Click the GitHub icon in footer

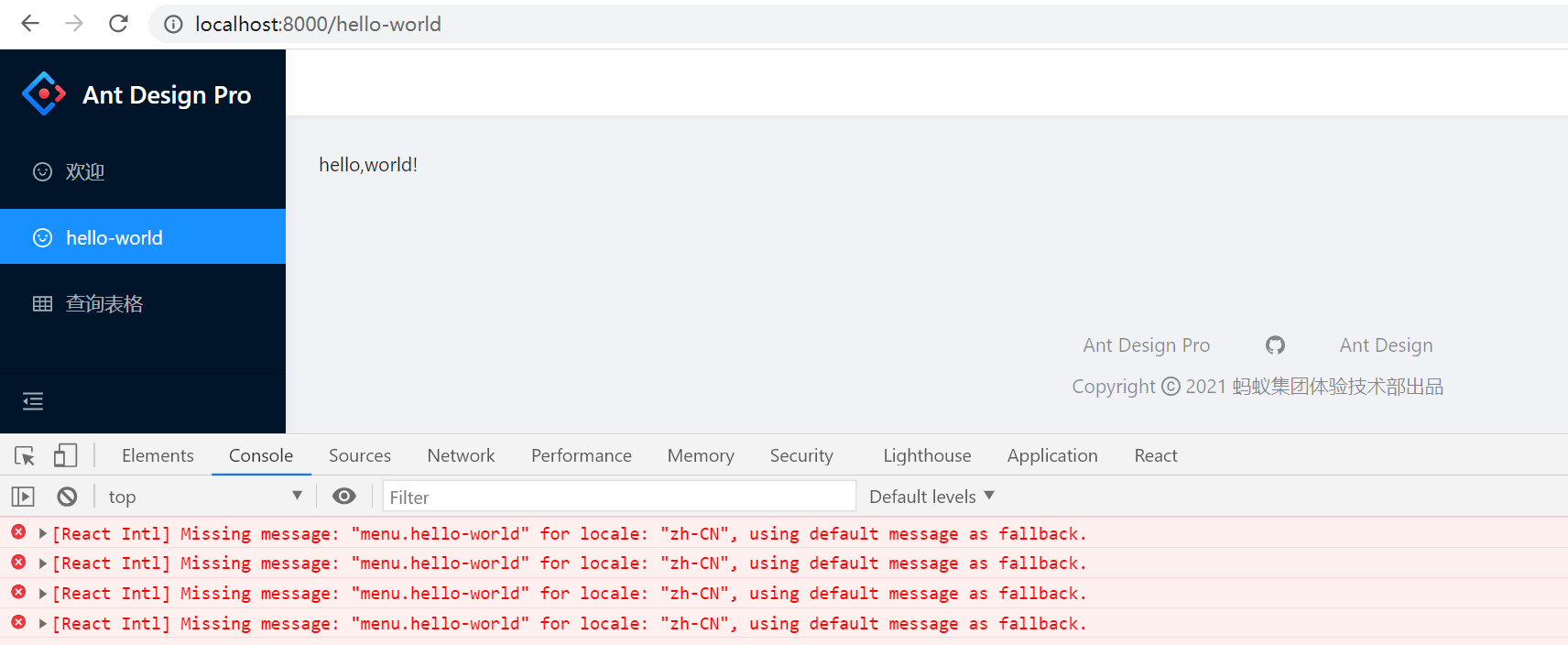point(1275,345)
